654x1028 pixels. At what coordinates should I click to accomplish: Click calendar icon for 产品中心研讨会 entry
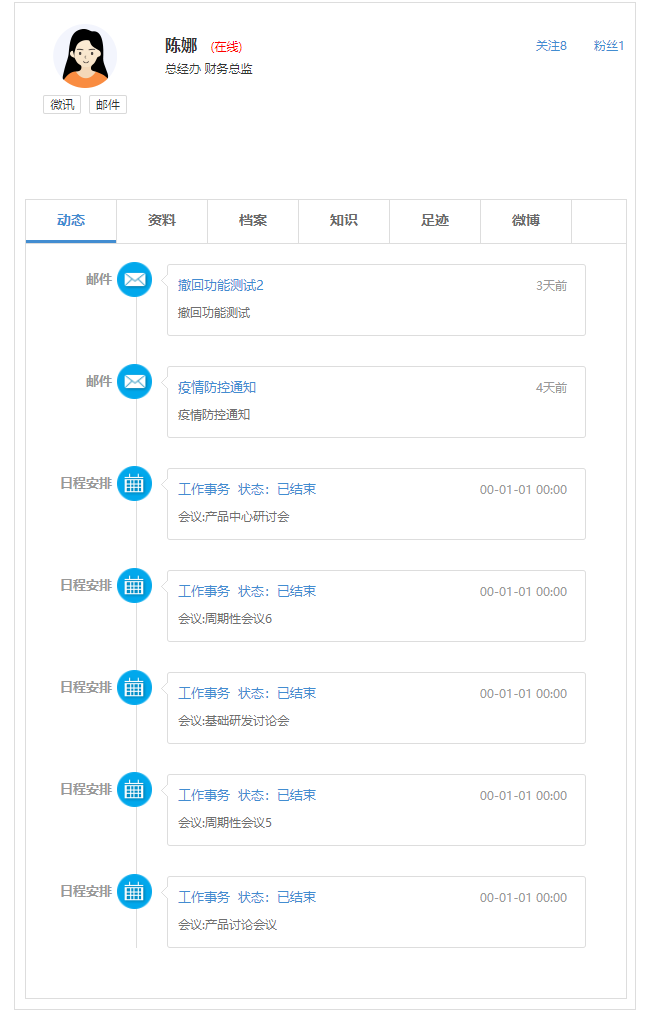pos(134,484)
